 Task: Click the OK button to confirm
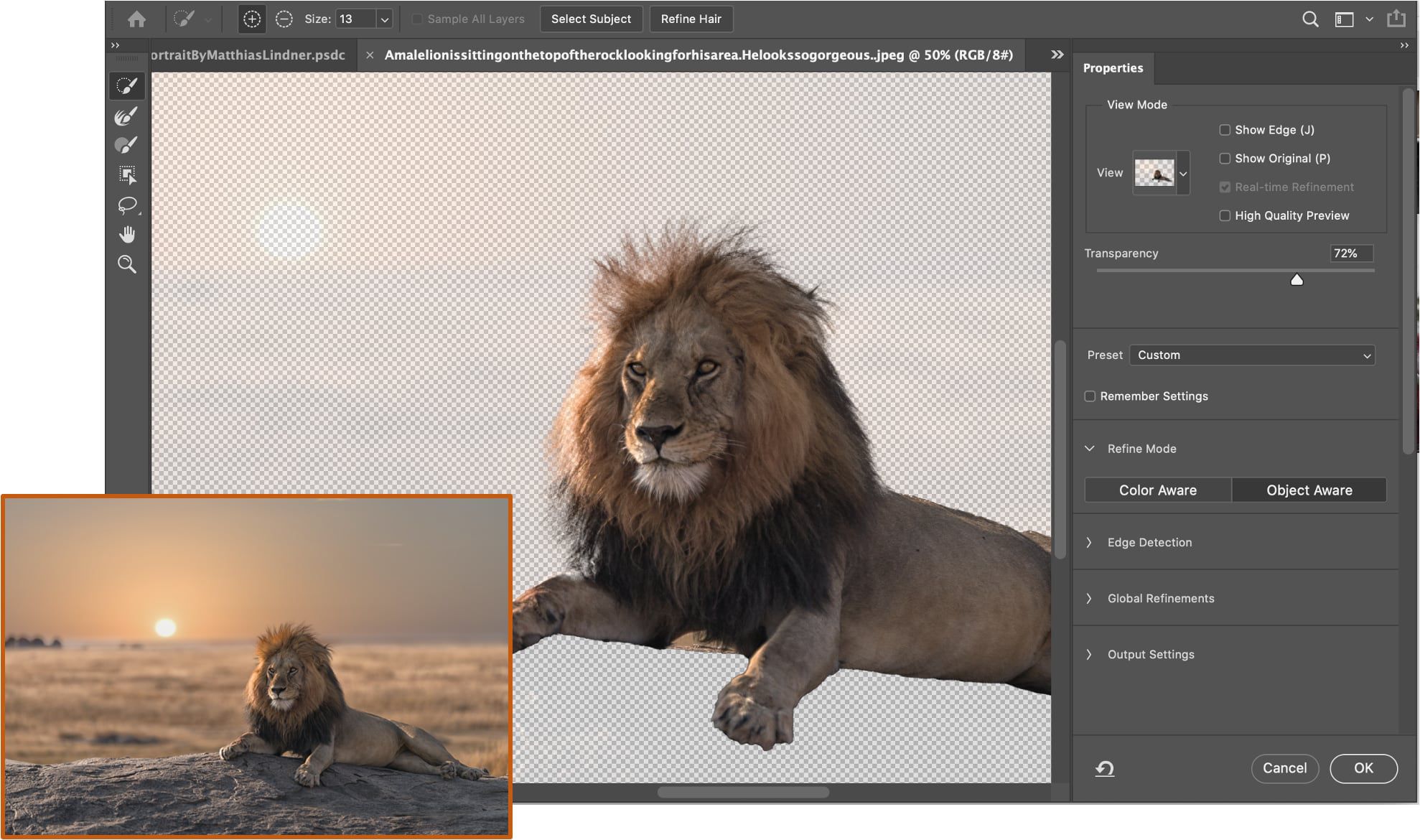pos(1363,768)
